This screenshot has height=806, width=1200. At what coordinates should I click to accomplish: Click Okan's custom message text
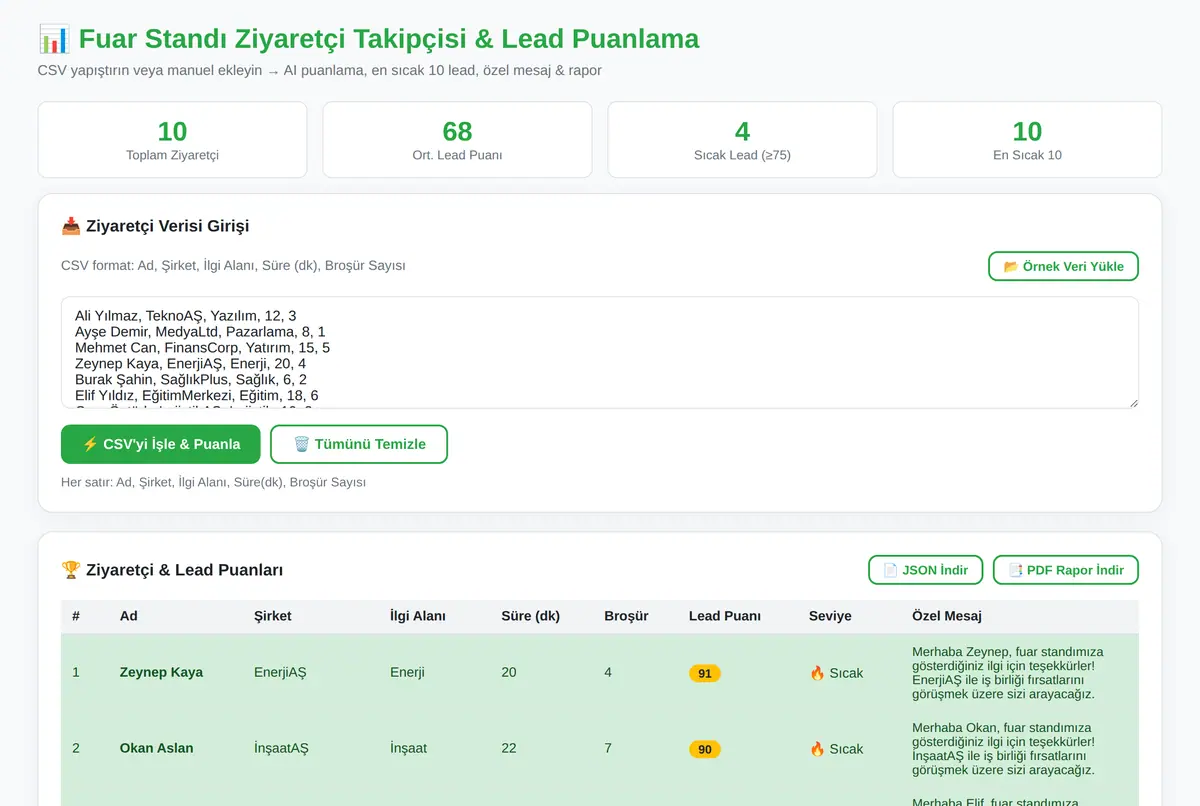1004,749
